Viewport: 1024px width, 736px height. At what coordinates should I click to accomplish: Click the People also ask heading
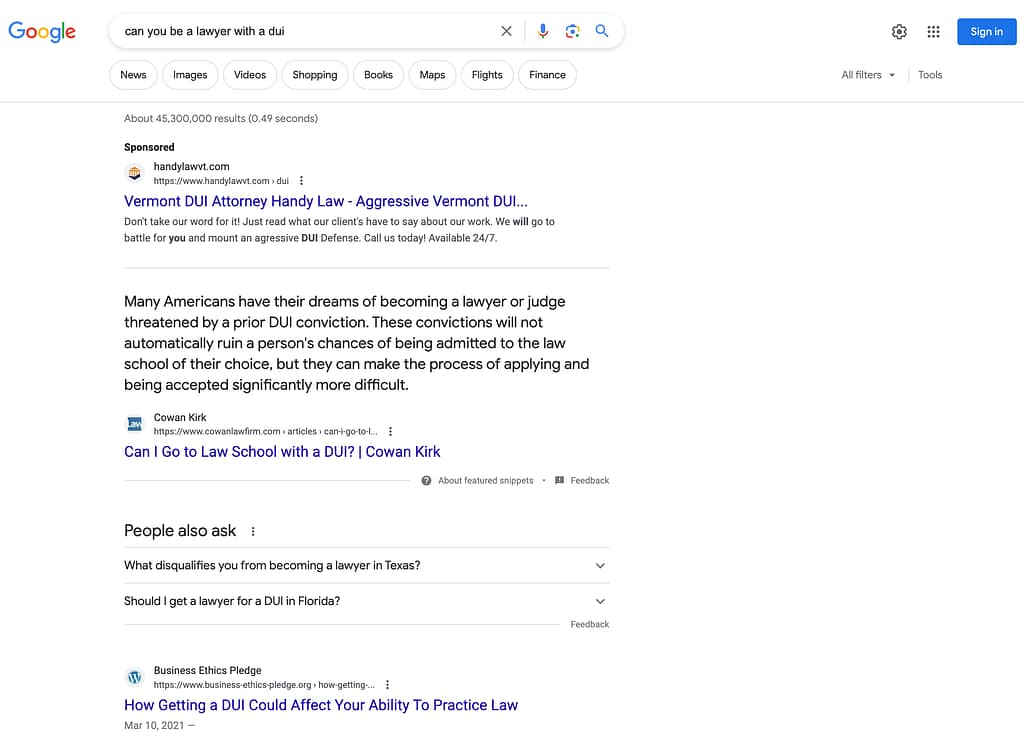tap(180, 531)
